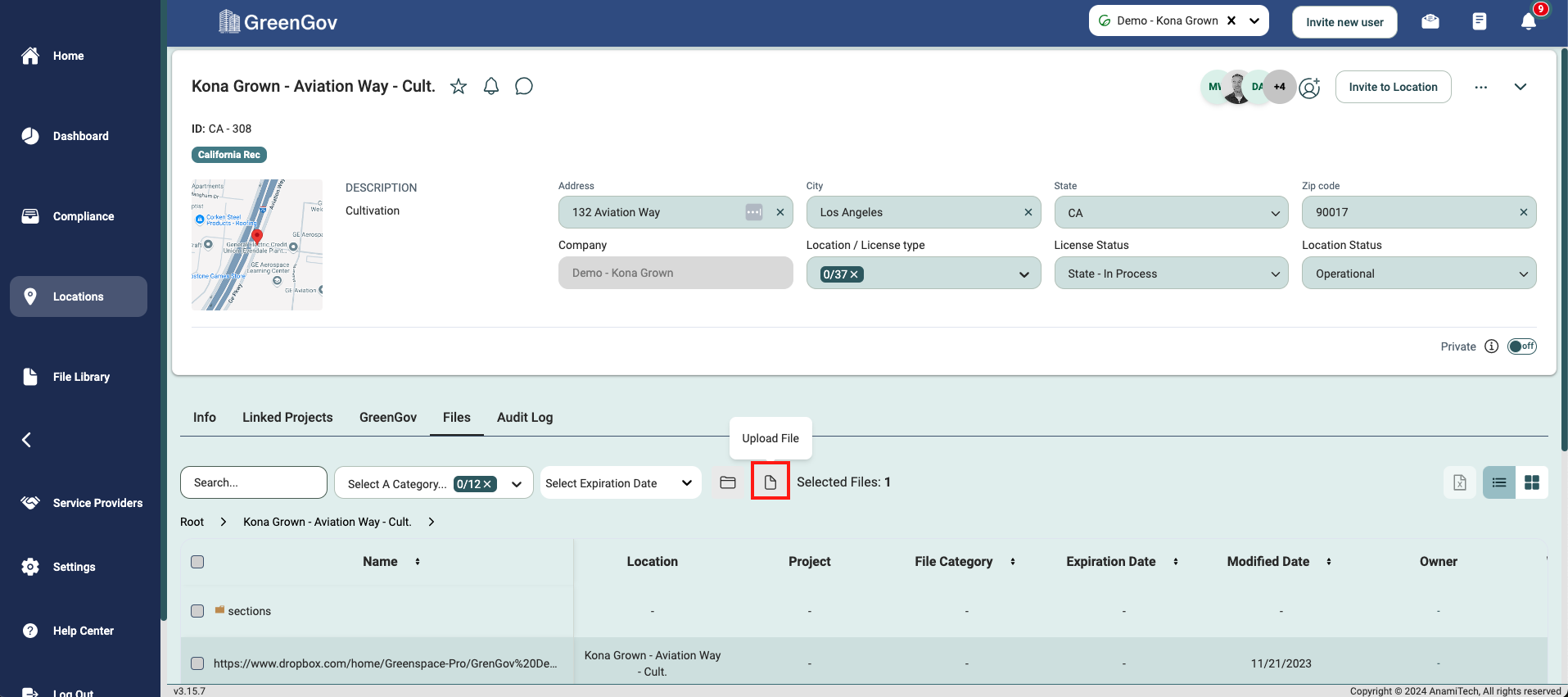Image resolution: width=1568 pixels, height=697 pixels.
Task: Click the star favorite icon beside location title
Action: [x=459, y=87]
